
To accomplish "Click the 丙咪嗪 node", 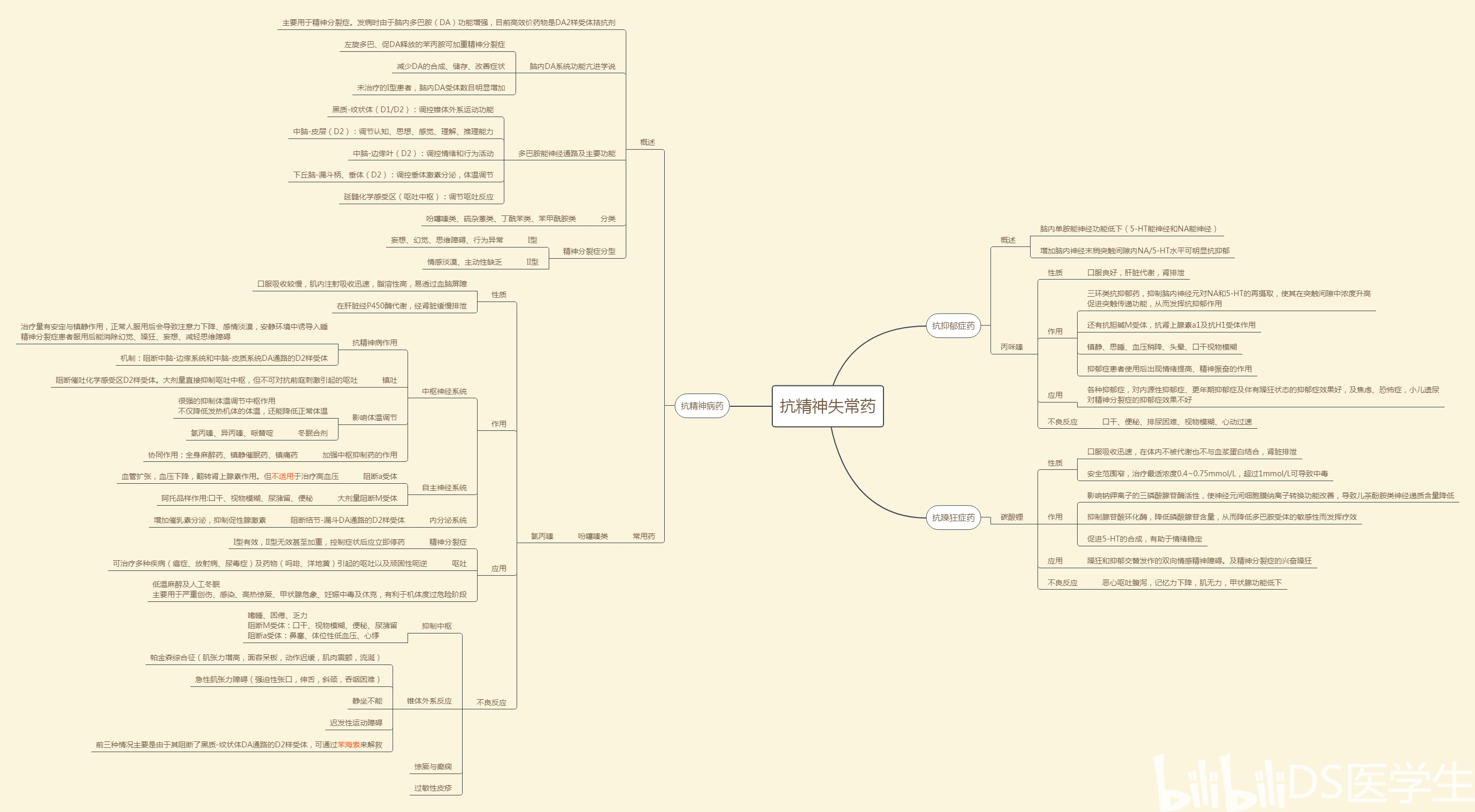I will coord(1012,347).
